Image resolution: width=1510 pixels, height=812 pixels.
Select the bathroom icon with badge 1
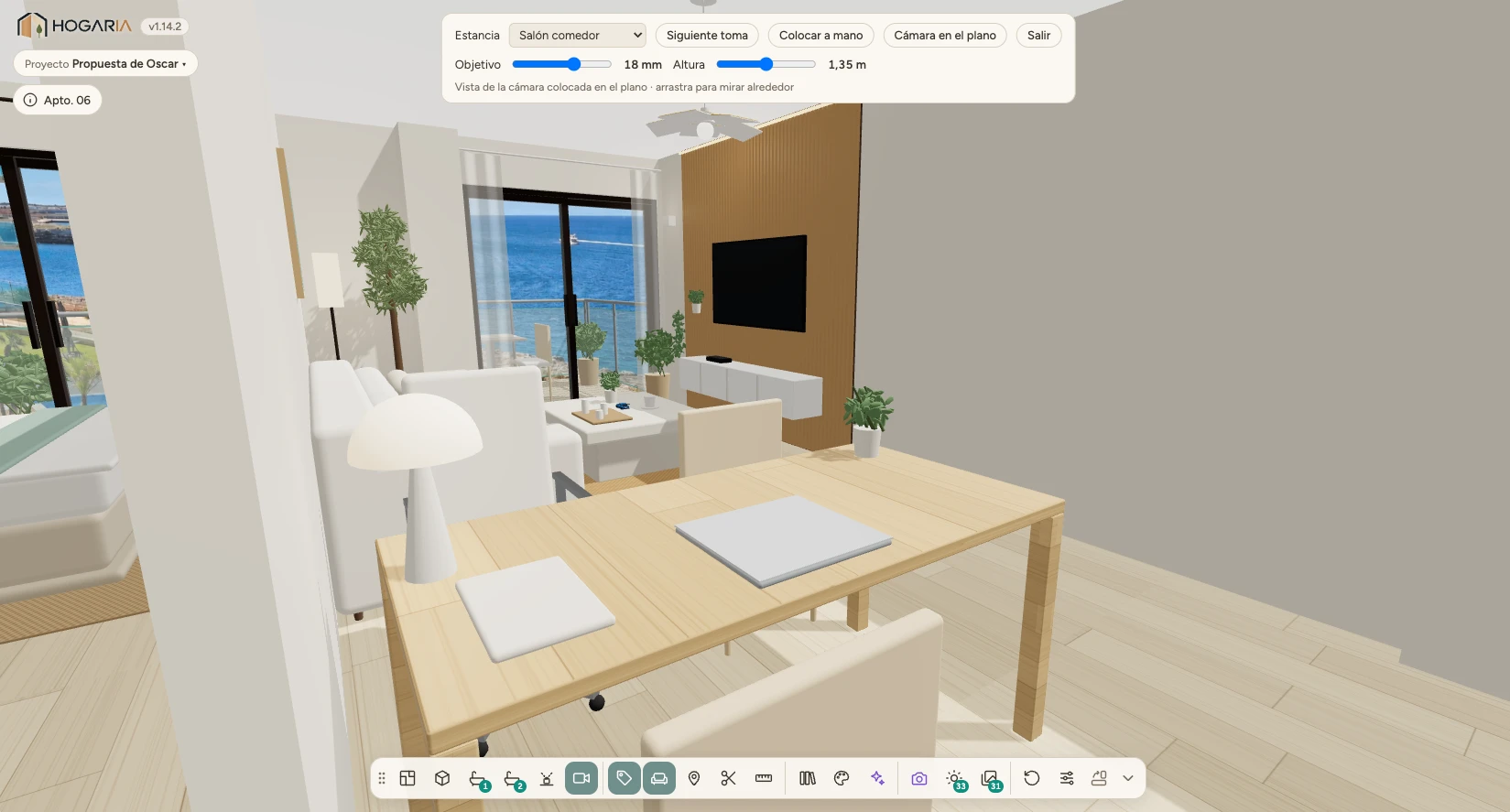(x=478, y=779)
